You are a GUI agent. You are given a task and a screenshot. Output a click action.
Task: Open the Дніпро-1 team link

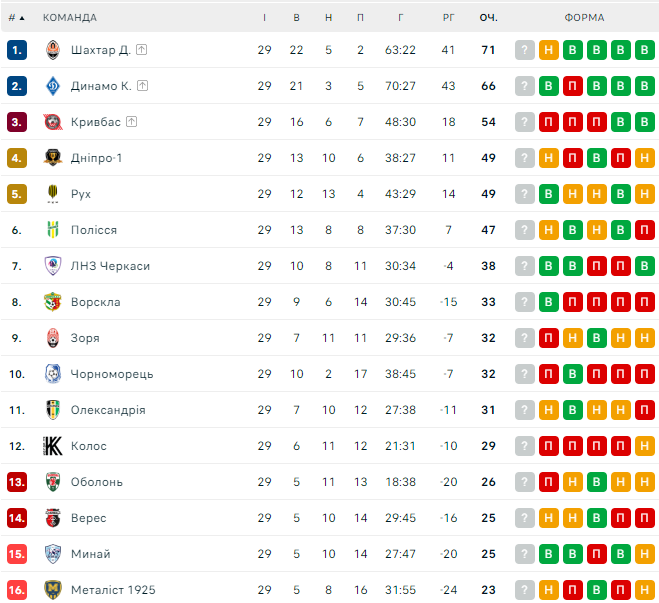(96, 158)
